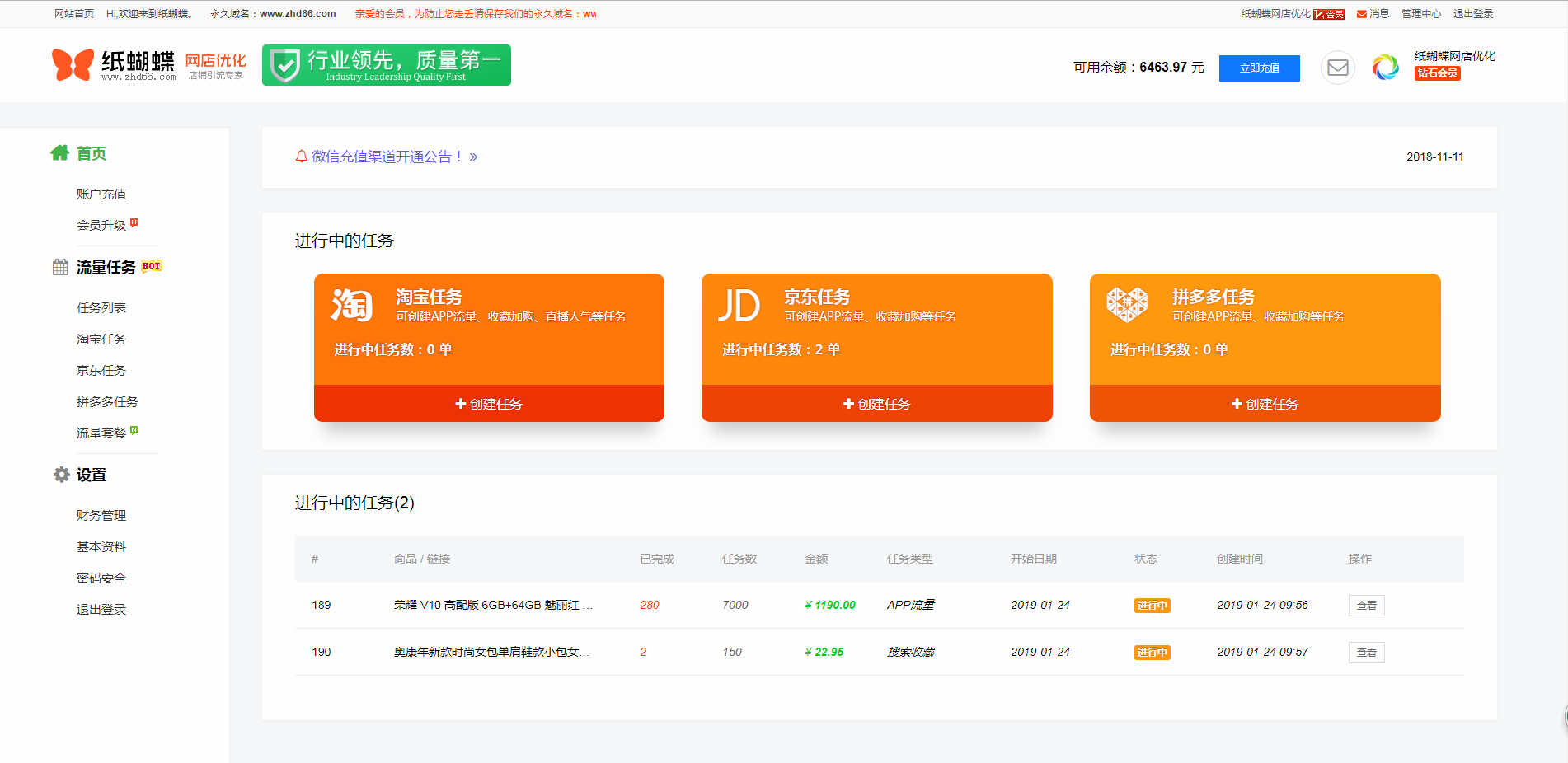
Task: Click the JD logo on the 京东任务 card
Action: [739, 305]
